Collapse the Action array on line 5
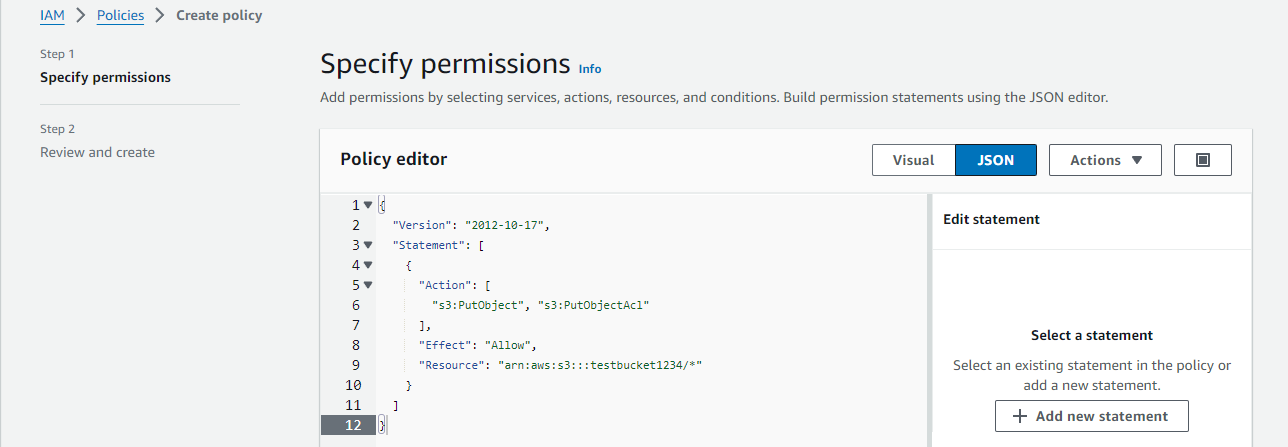Image resolution: width=1288 pixels, height=447 pixels. (368, 285)
